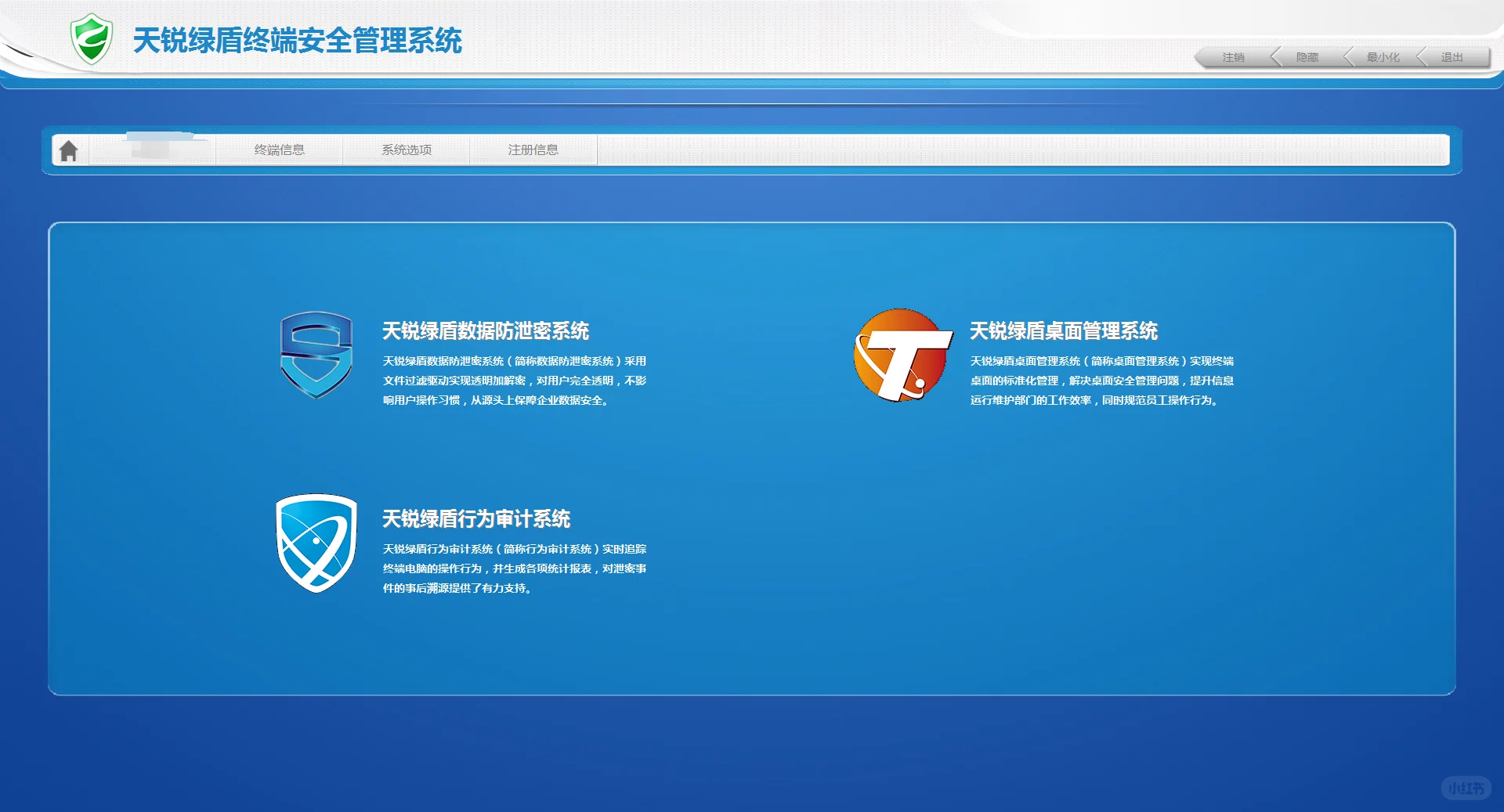Switch to the 系统选项 tab

407,150
